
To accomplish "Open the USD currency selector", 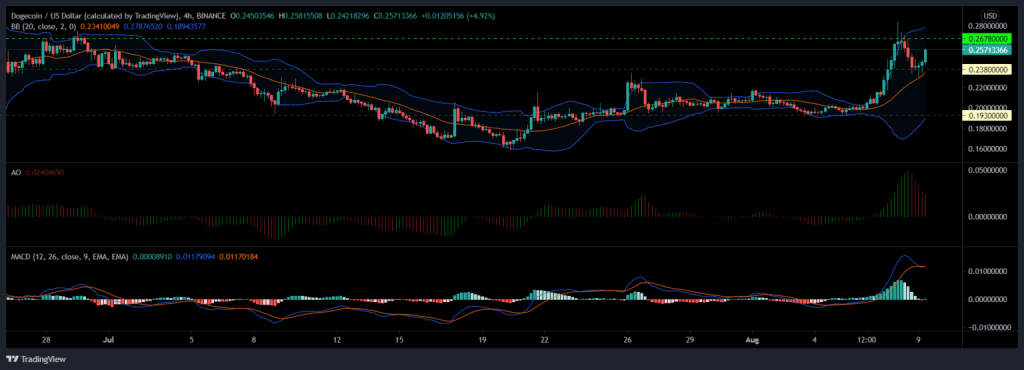I will click(990, 15).
